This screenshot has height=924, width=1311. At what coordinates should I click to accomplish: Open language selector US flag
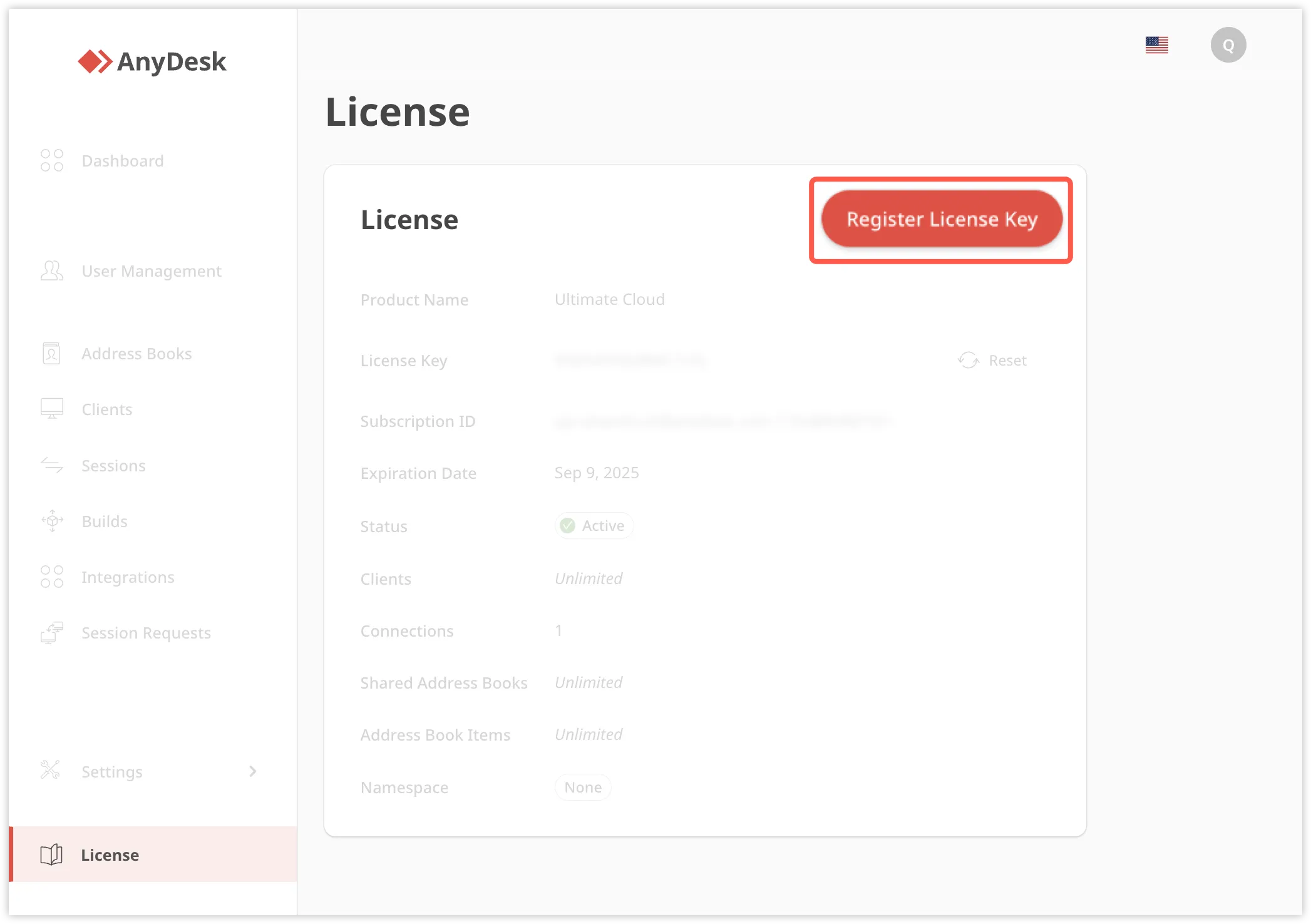click(x=1156, y=45)
